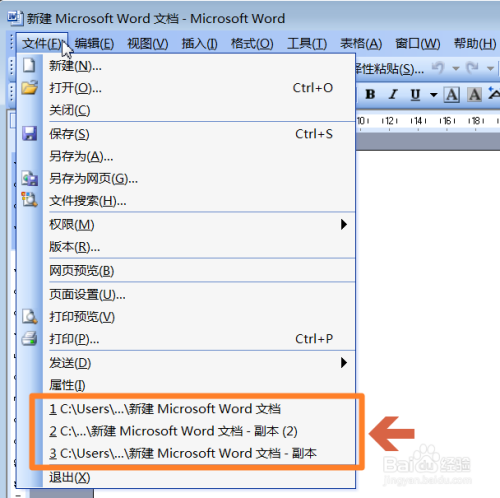The height and width of the screenshot is (498, 500).
Task: Expand the 权限(M) submenu
Action: click(x=186, y=225)
